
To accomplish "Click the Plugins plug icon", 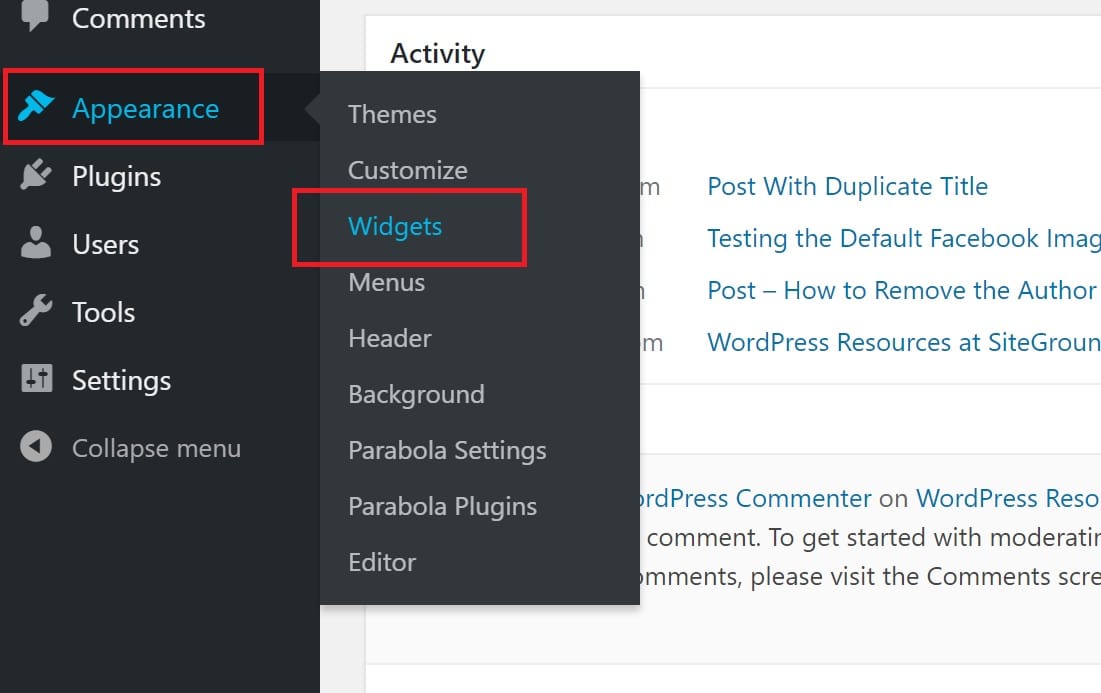I will (36, 176).
